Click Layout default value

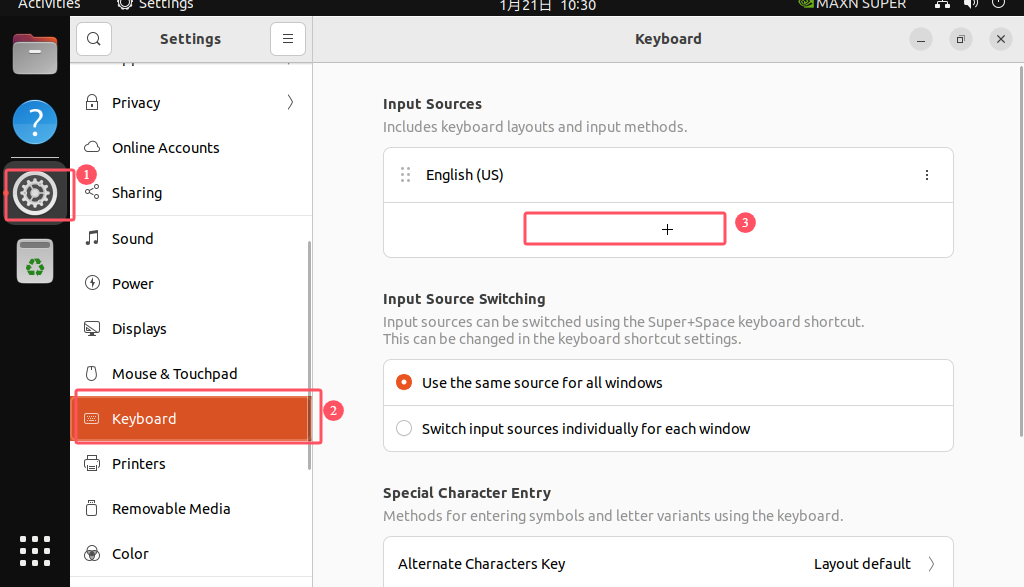pyautogui.click(x=862, y=564)
